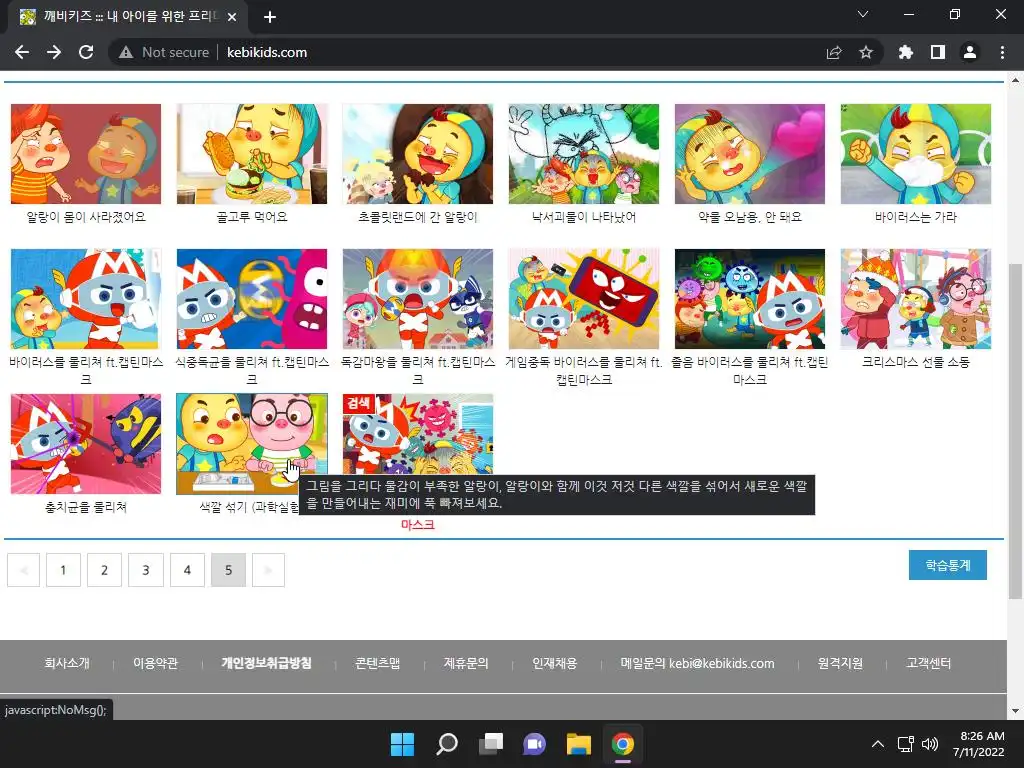Open thumbnail 독감마왕을 물리쳐 ft.캡틴마스크
The height and width of the screenshot is (768, 1024).
pyautogui.click(x=417, y=298)
